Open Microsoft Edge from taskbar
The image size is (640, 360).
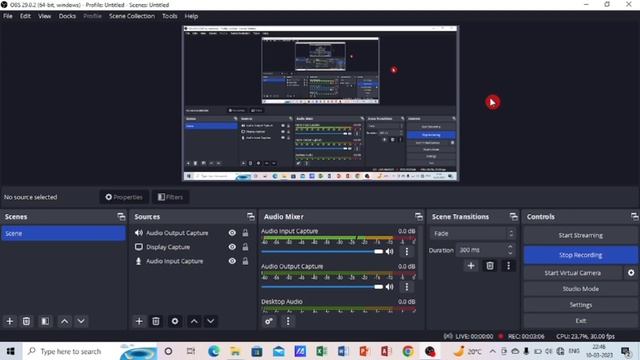(213, 351)
